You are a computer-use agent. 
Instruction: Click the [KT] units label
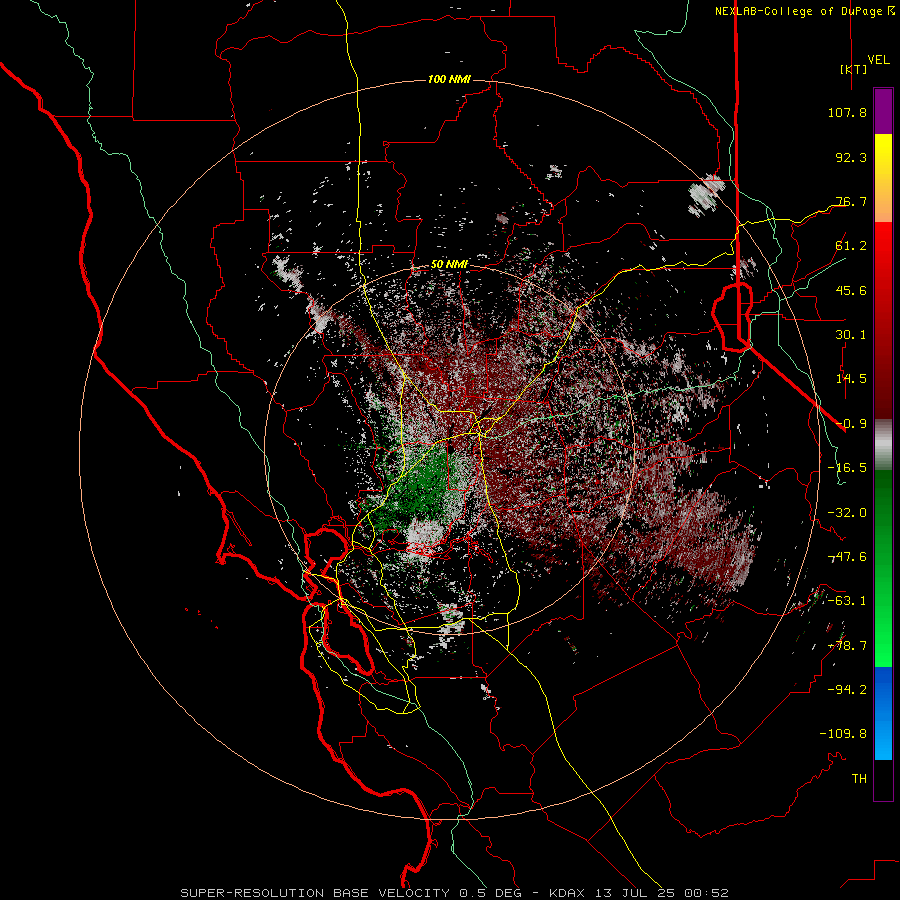click(853, 69)
